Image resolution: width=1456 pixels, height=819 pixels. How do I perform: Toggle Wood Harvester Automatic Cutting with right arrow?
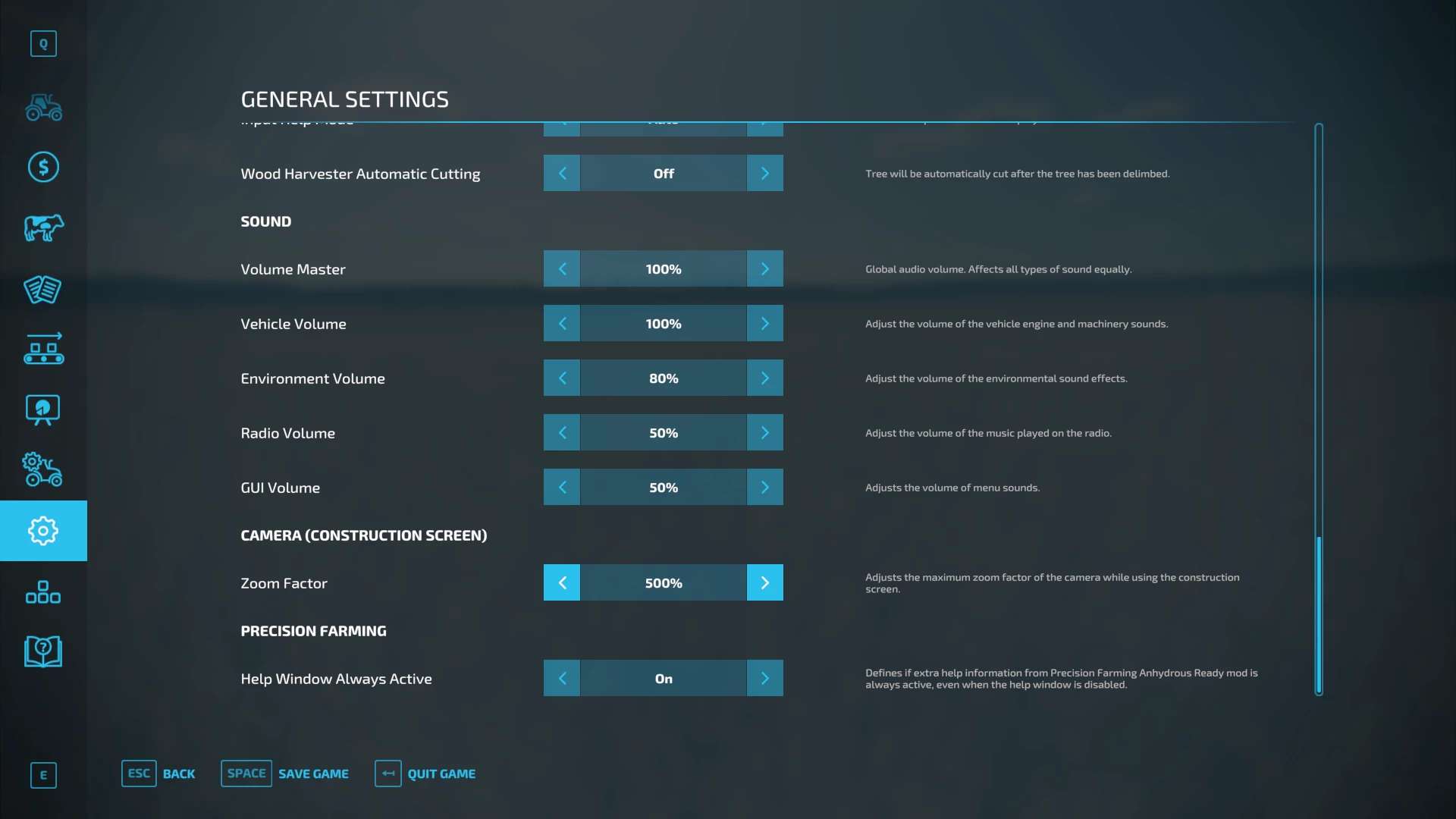pos(764,174)
